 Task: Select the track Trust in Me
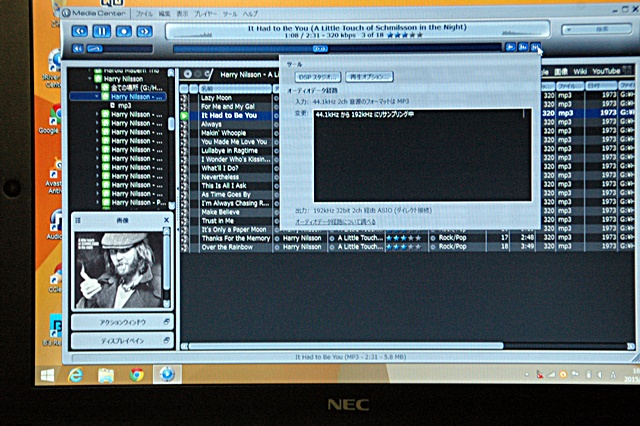tap(218, 221)
